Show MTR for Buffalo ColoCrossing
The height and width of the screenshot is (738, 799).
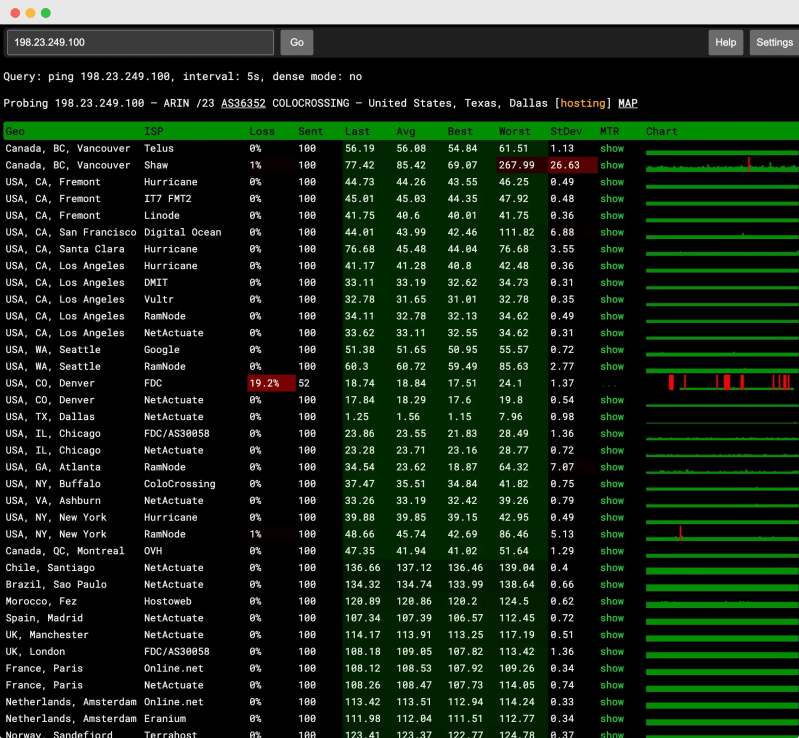611,484
